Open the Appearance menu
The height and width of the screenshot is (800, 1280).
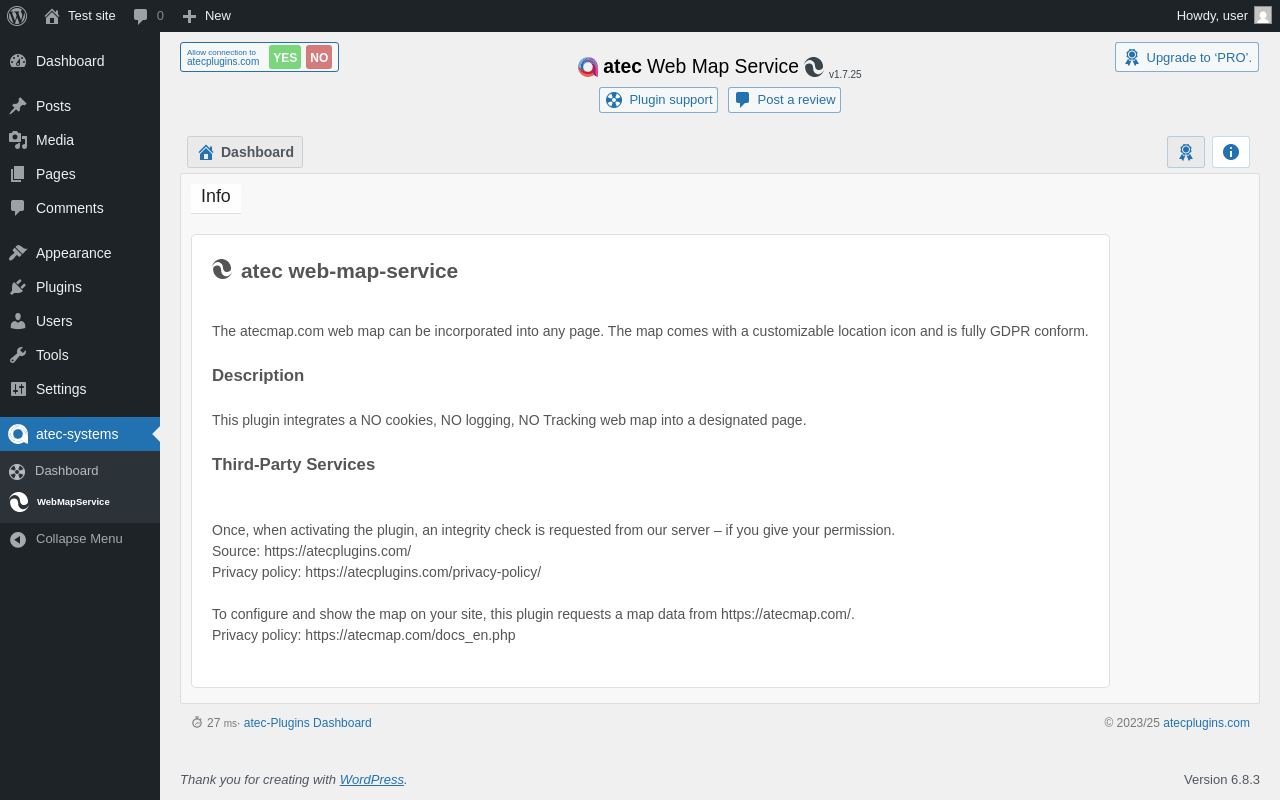coord(73,253)
